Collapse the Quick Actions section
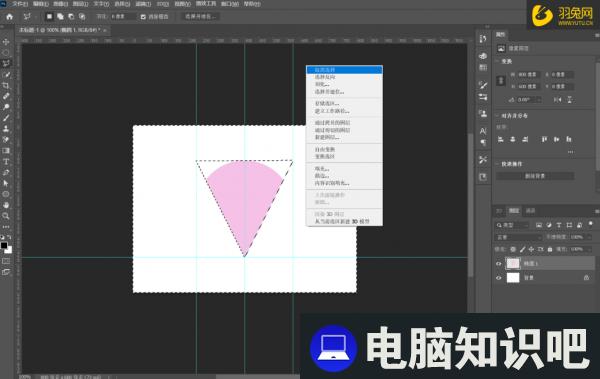Screen dimensions: 600x379 pos(497,164)
